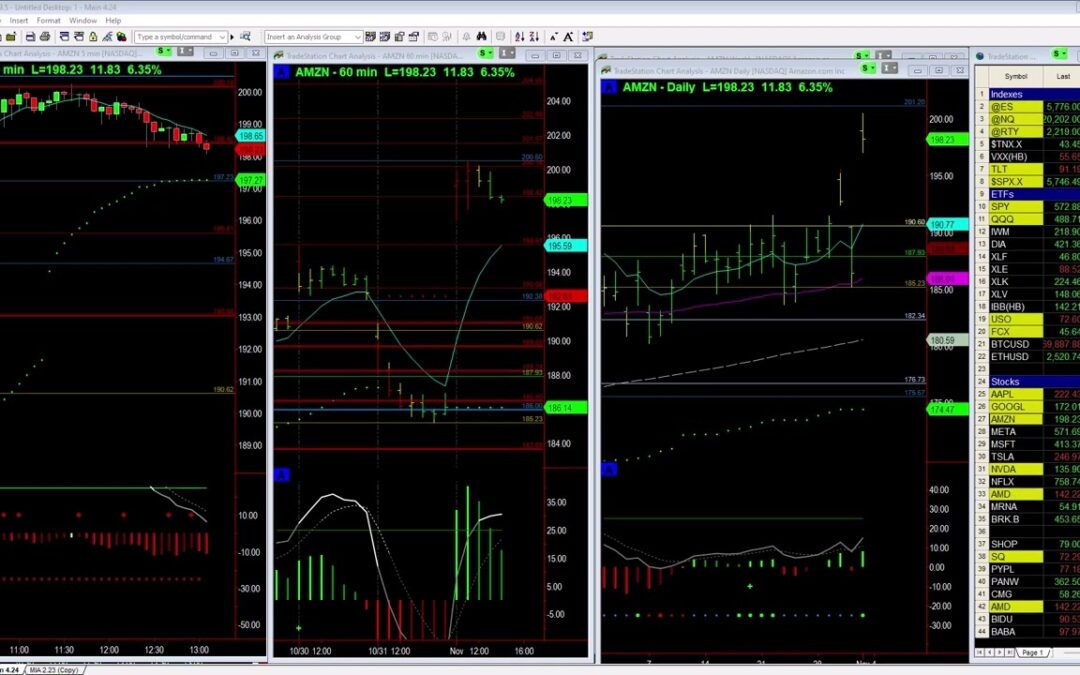Screen dimensions: 1080x675
Task: Expand the symbol/command box dropdown arrow
Action: tap(222, 37)
